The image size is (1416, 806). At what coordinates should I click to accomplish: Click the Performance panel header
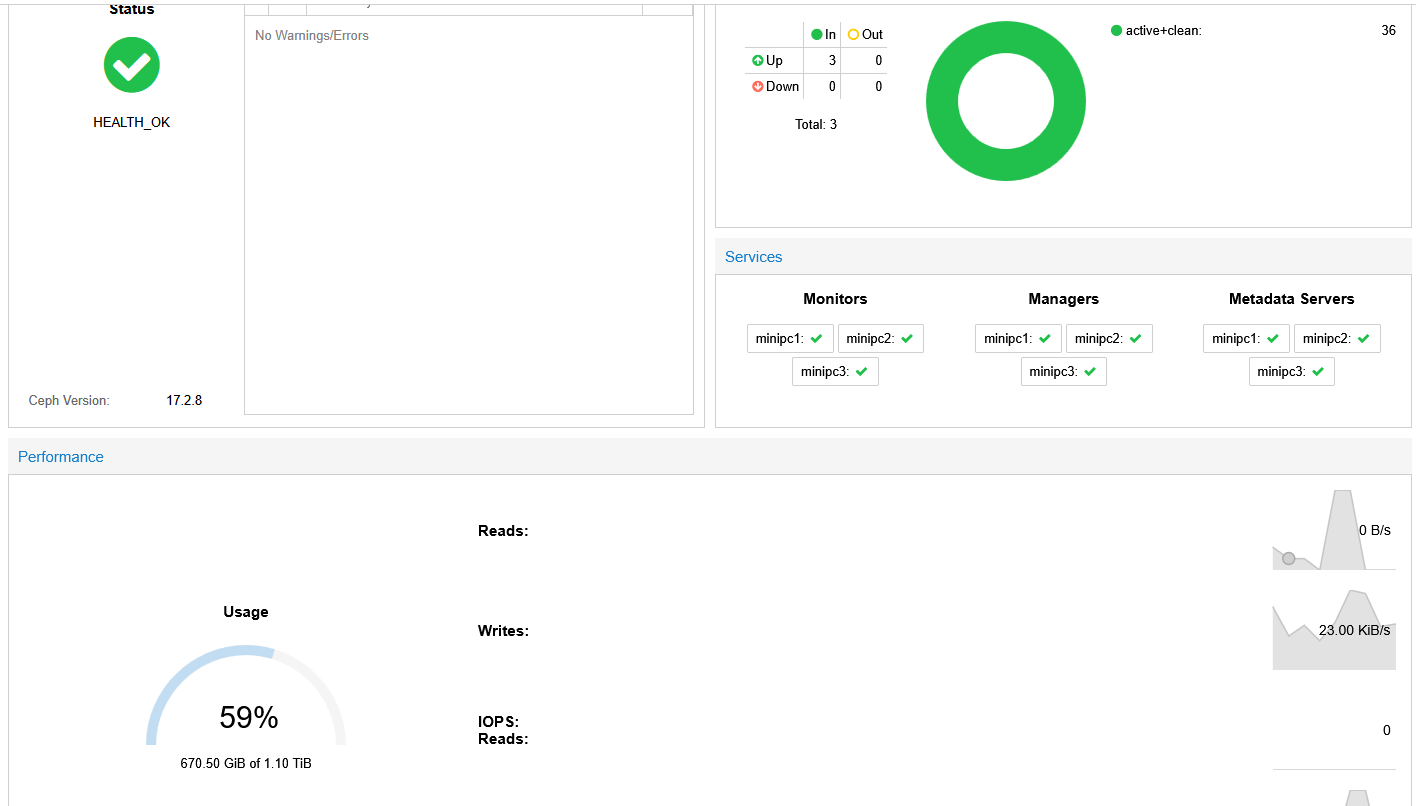61,457
